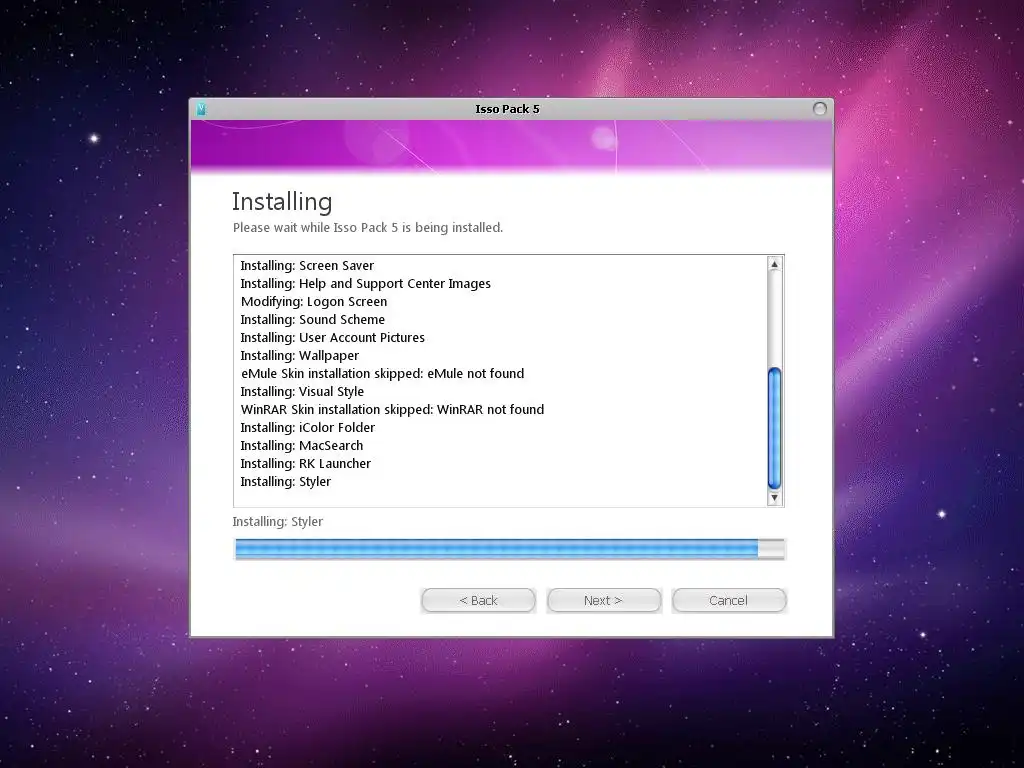Select 'Installing: Help and Support Center Images' line
This screenshot has height=768, width=1024.
pos(365,283)
